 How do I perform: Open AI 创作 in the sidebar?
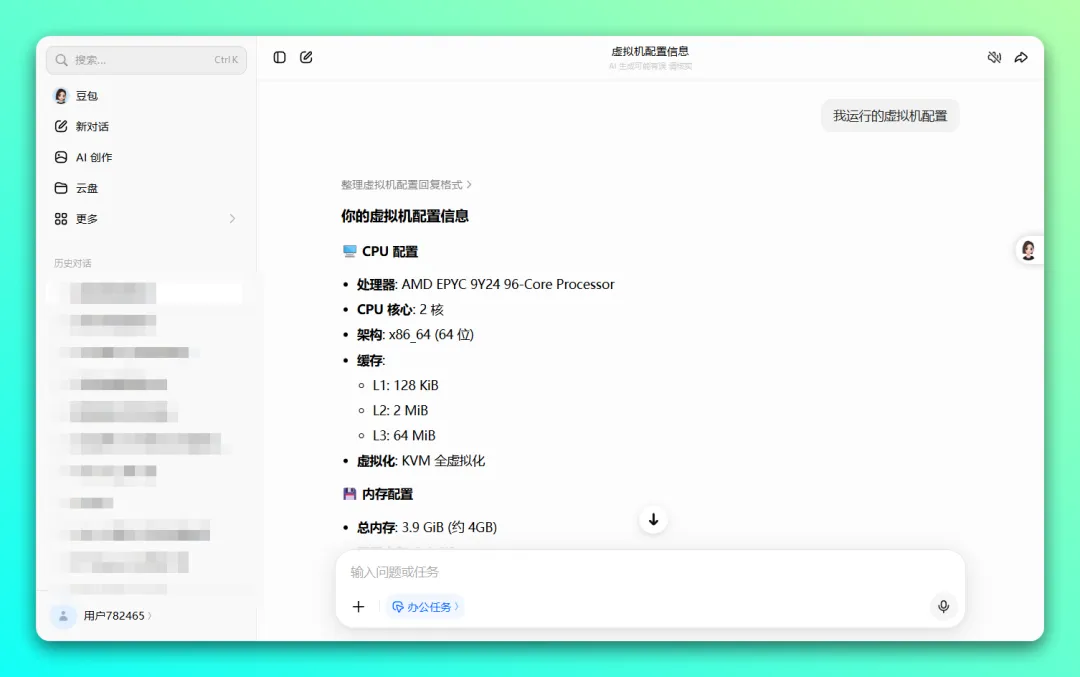click(x=146, y=157)
